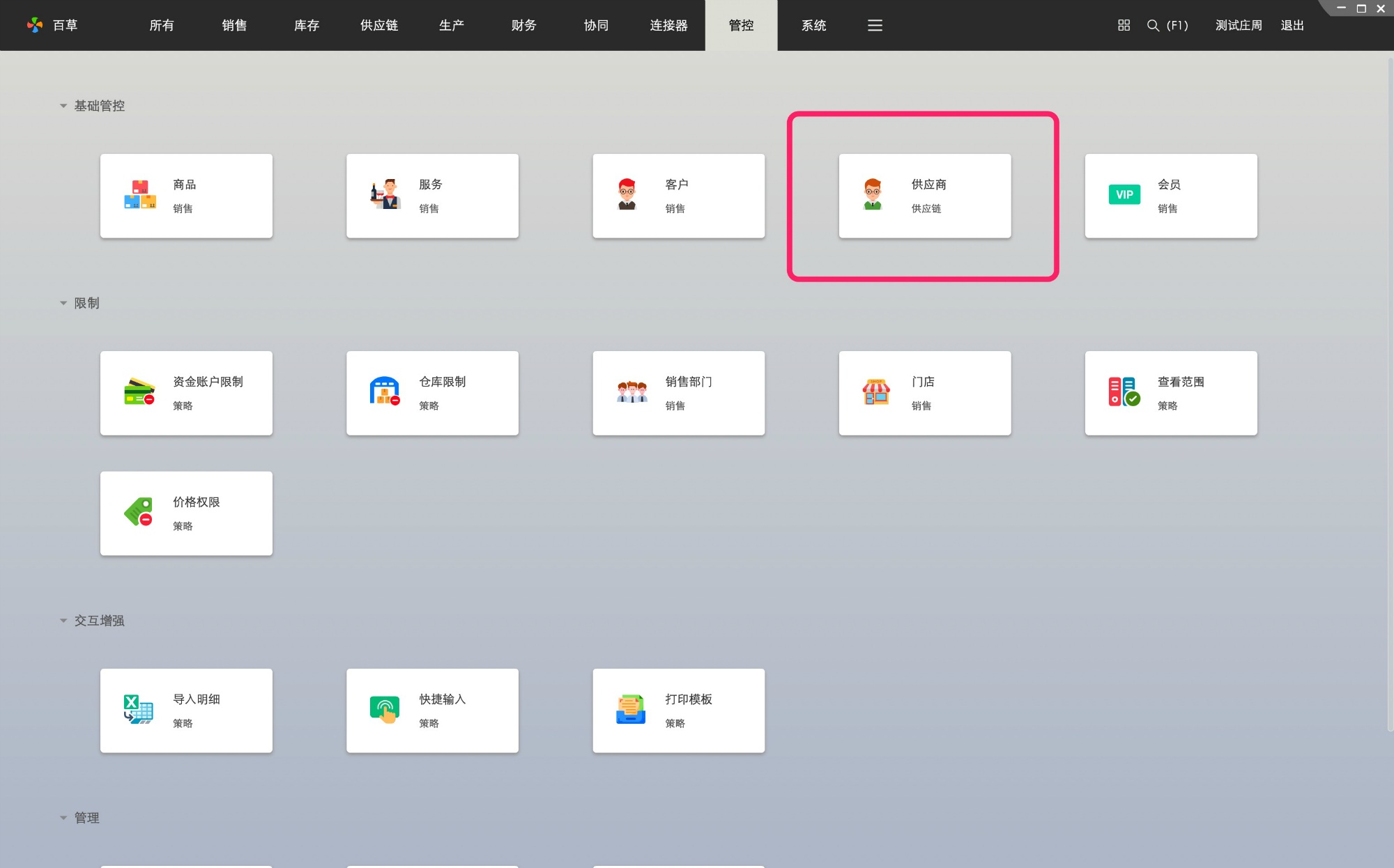The width and height of the screenshot is (1394, 868).
Task: Click the 退出 logout link
Action: (x=1292, y=25)
